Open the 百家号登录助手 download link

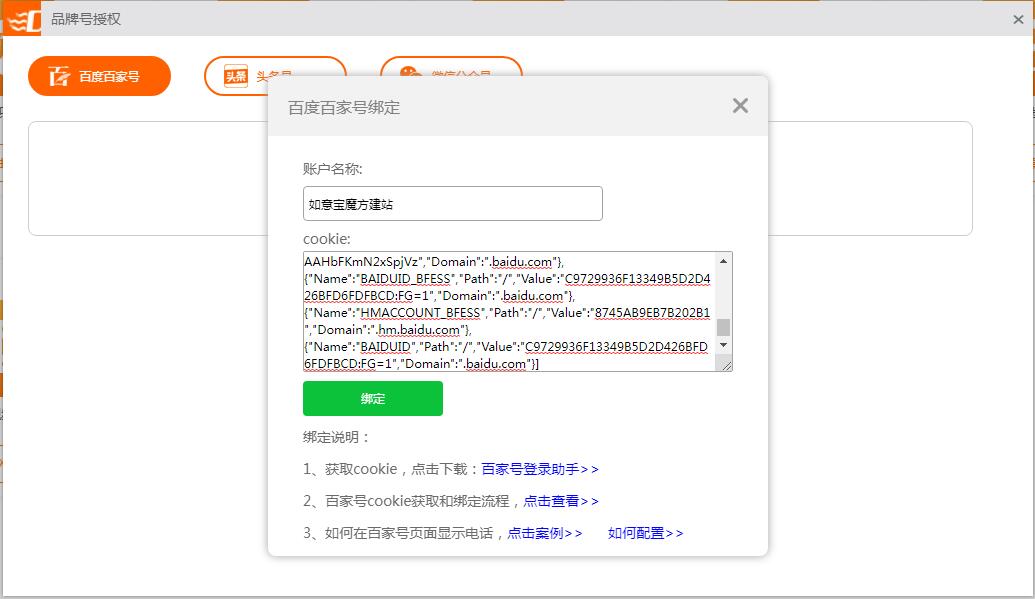pyautogui.click(x=540, y=469)
